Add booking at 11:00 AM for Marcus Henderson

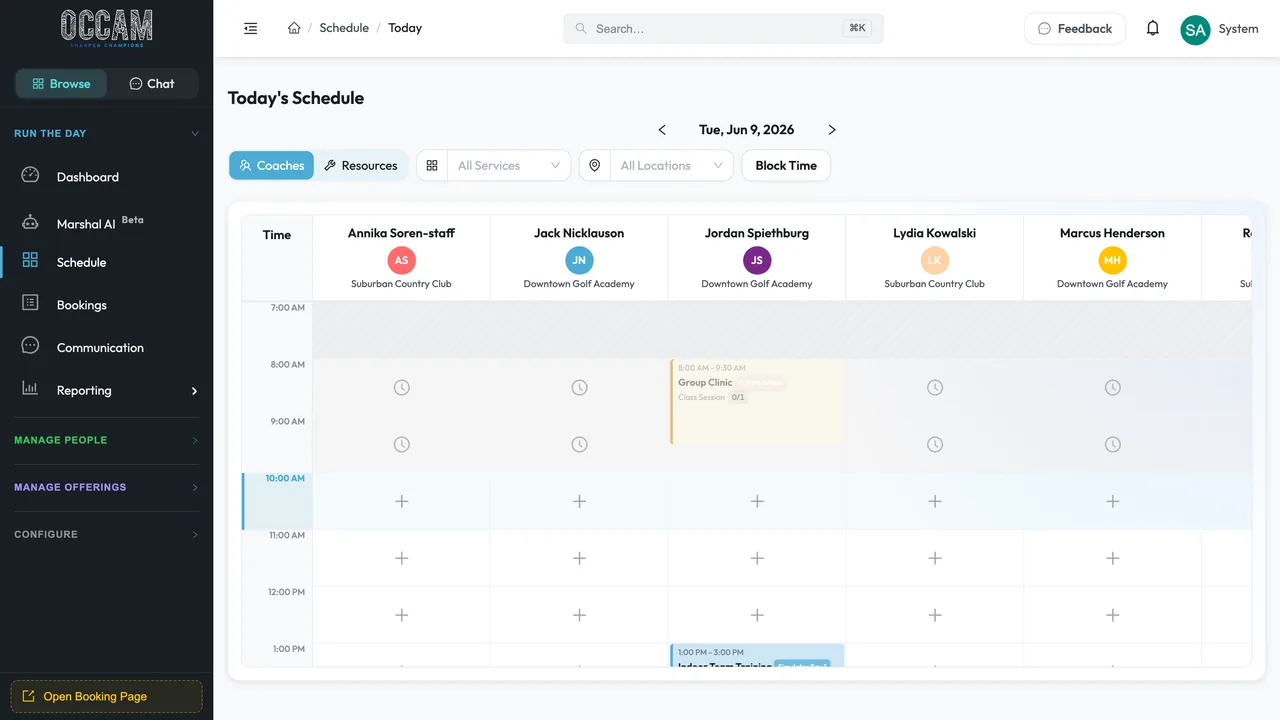click(x=1113, y=558)
